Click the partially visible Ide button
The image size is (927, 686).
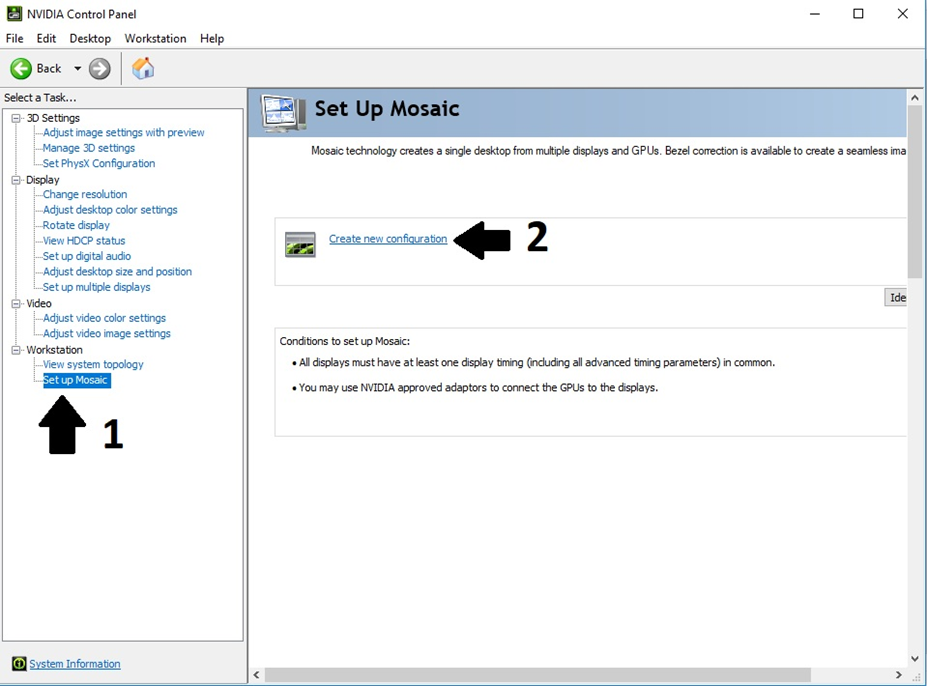point(896,297)
